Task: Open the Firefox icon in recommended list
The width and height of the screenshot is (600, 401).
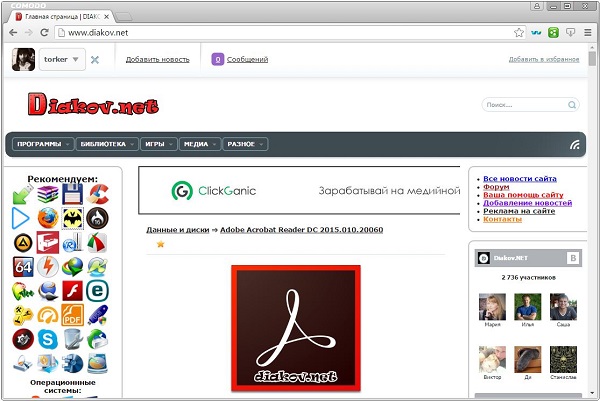Action: (x=48, y=218)
